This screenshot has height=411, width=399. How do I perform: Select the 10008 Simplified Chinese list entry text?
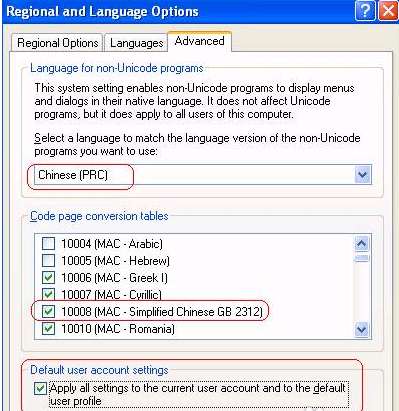(162, 312)
